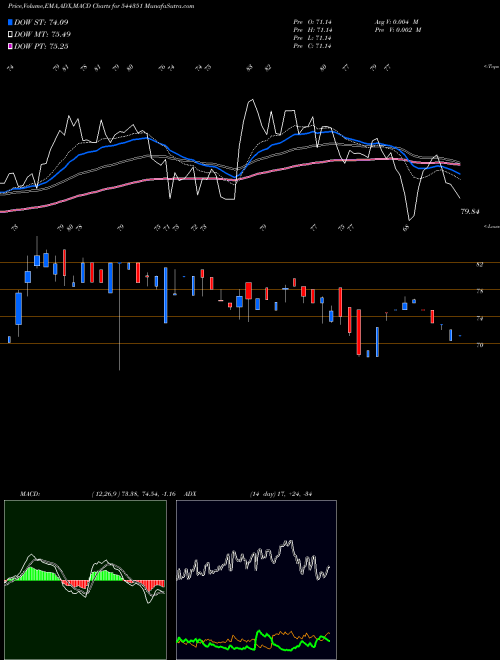Click the 'Pre L: 71.14' low value

(314, 38)
